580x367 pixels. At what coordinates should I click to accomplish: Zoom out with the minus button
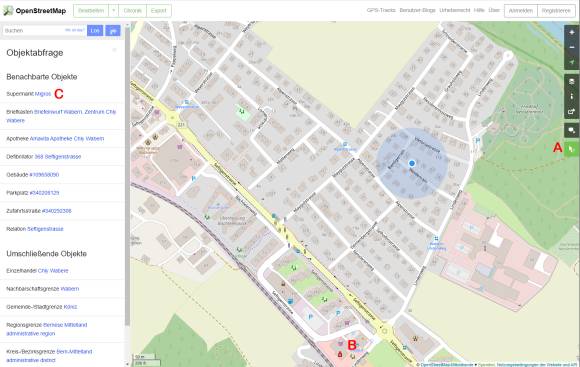click(x=571, y=47)
